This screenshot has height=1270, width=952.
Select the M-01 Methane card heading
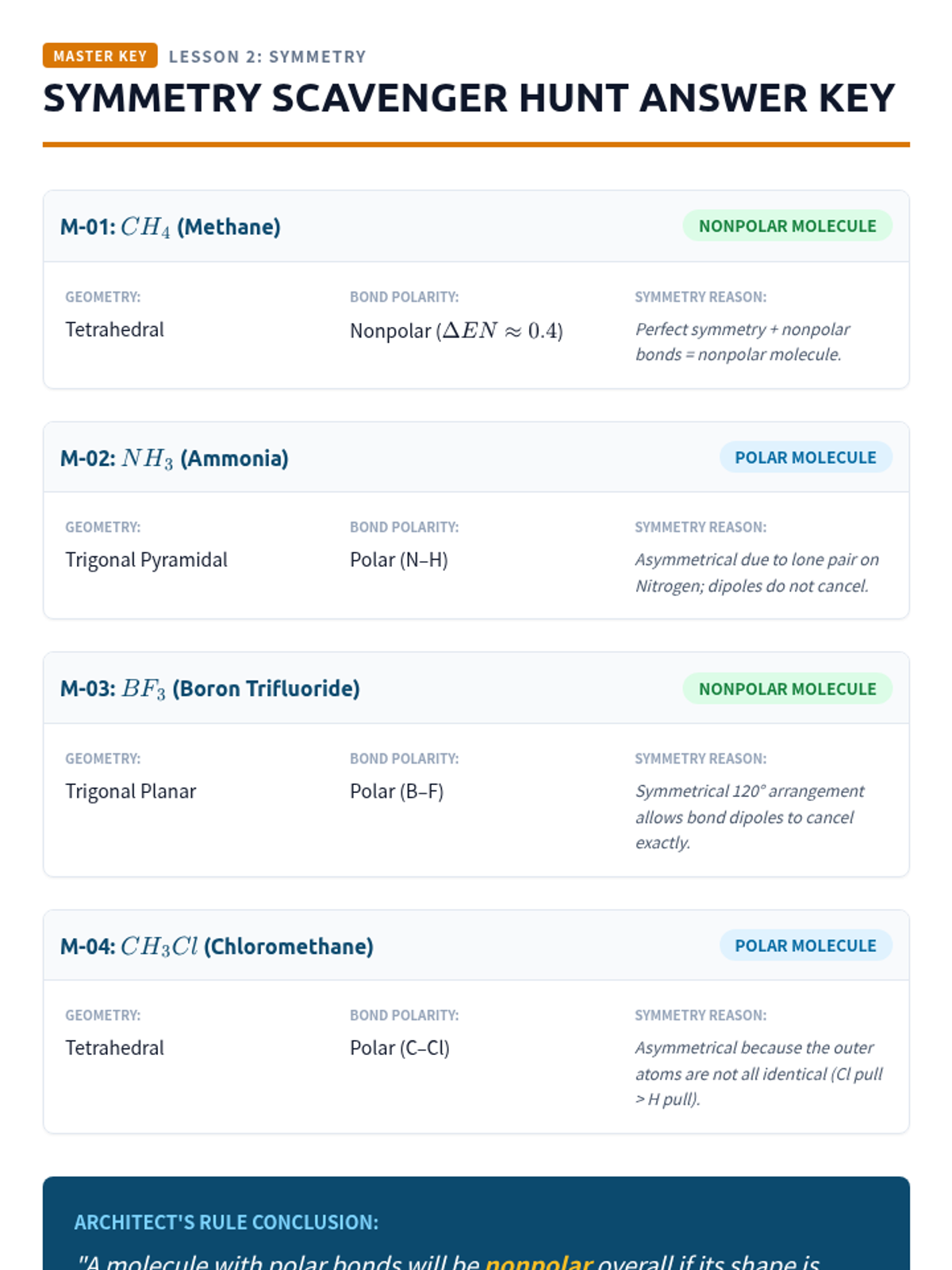171,227
